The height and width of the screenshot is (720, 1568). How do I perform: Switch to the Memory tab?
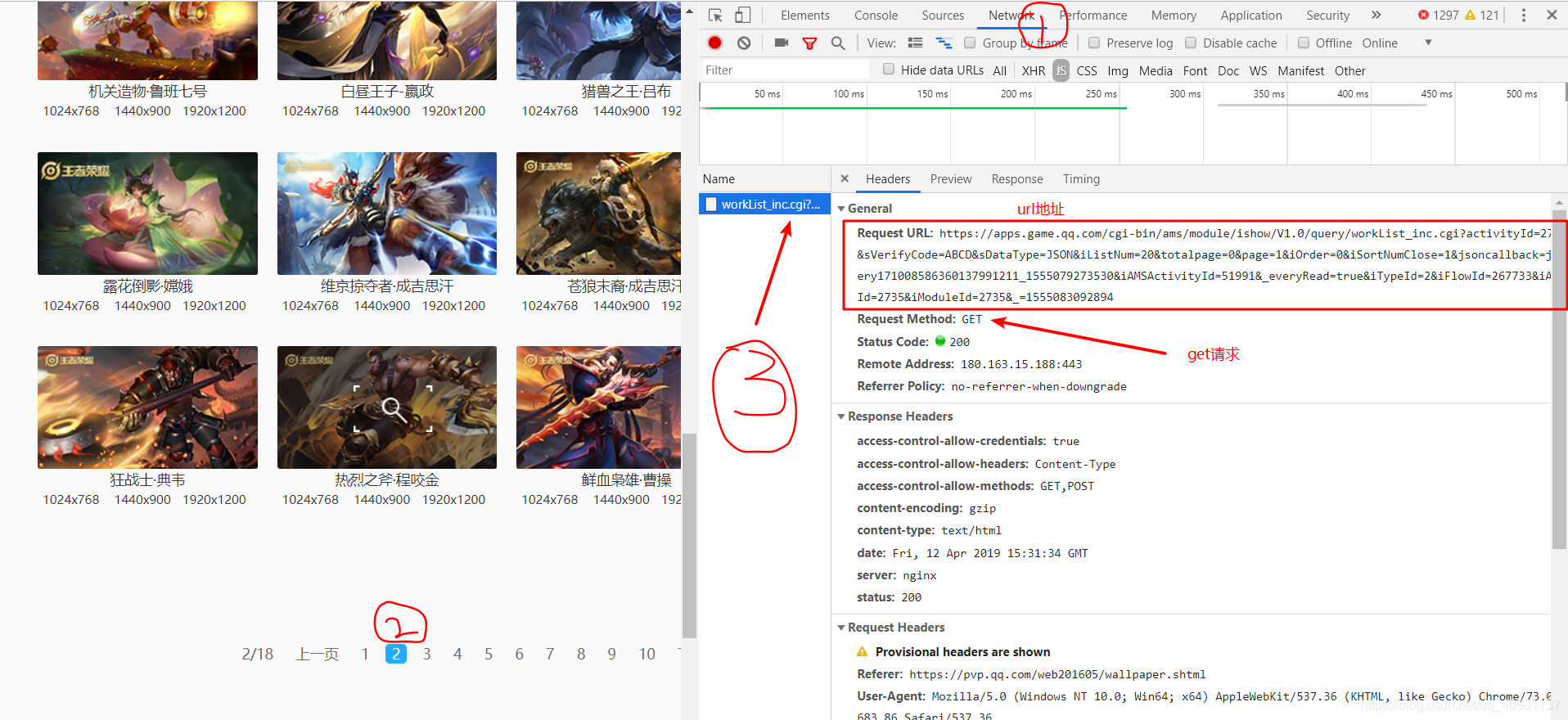tap(1174, 16)
